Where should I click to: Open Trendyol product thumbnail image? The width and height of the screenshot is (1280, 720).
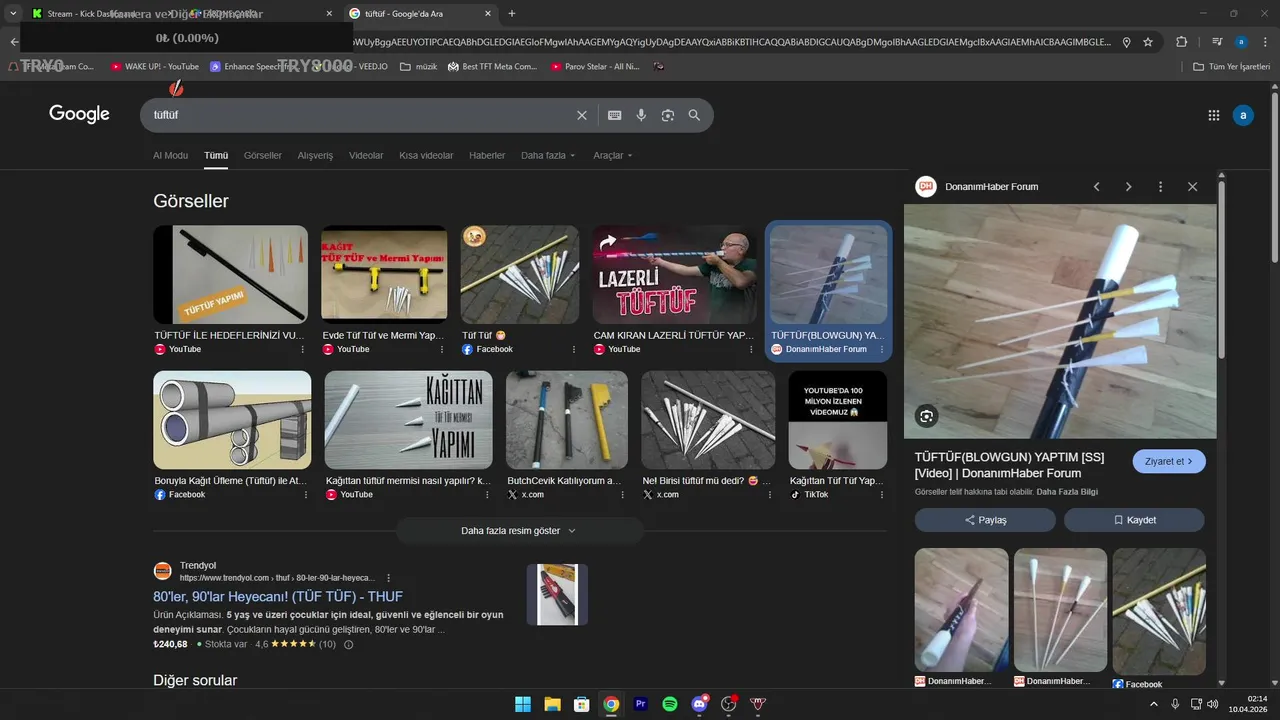coord(557,595)
